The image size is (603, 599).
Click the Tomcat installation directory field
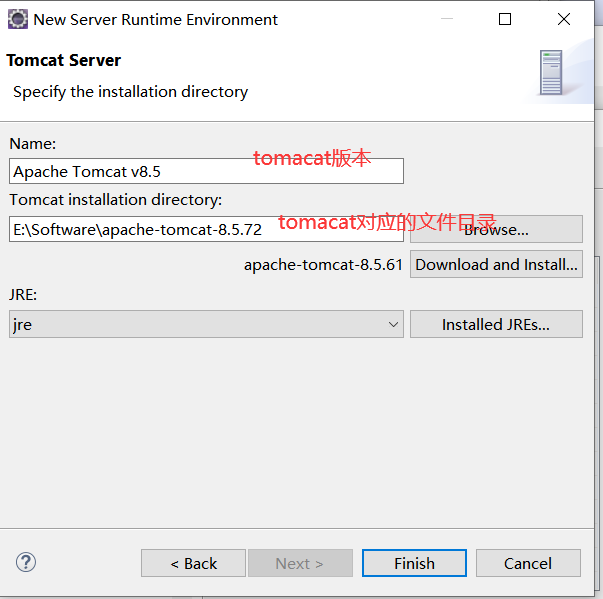point(206,229)
